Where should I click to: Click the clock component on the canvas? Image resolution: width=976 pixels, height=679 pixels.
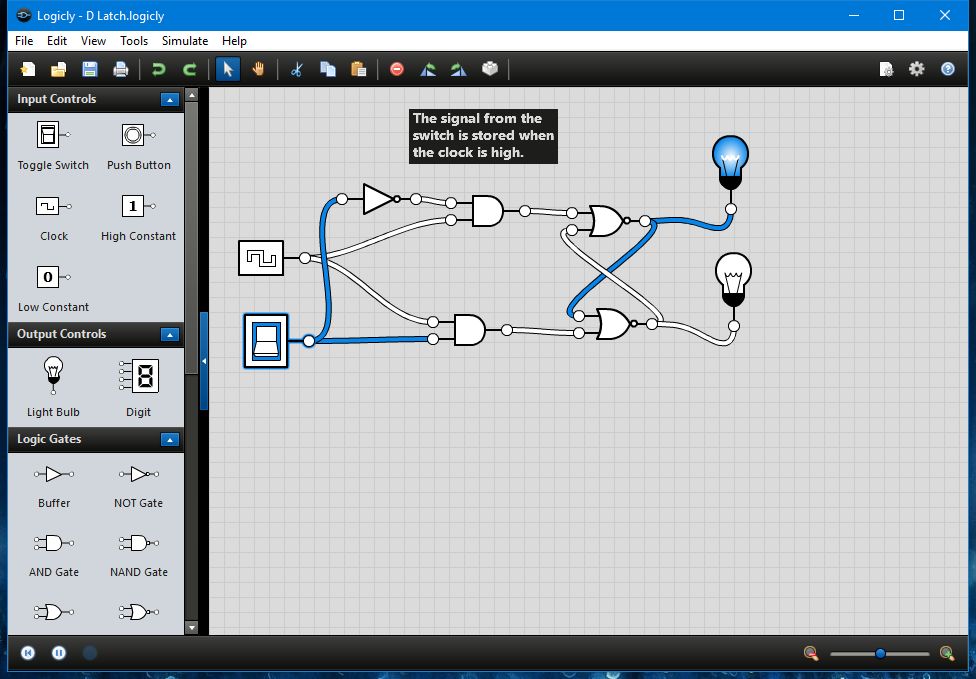click(261, 258)
